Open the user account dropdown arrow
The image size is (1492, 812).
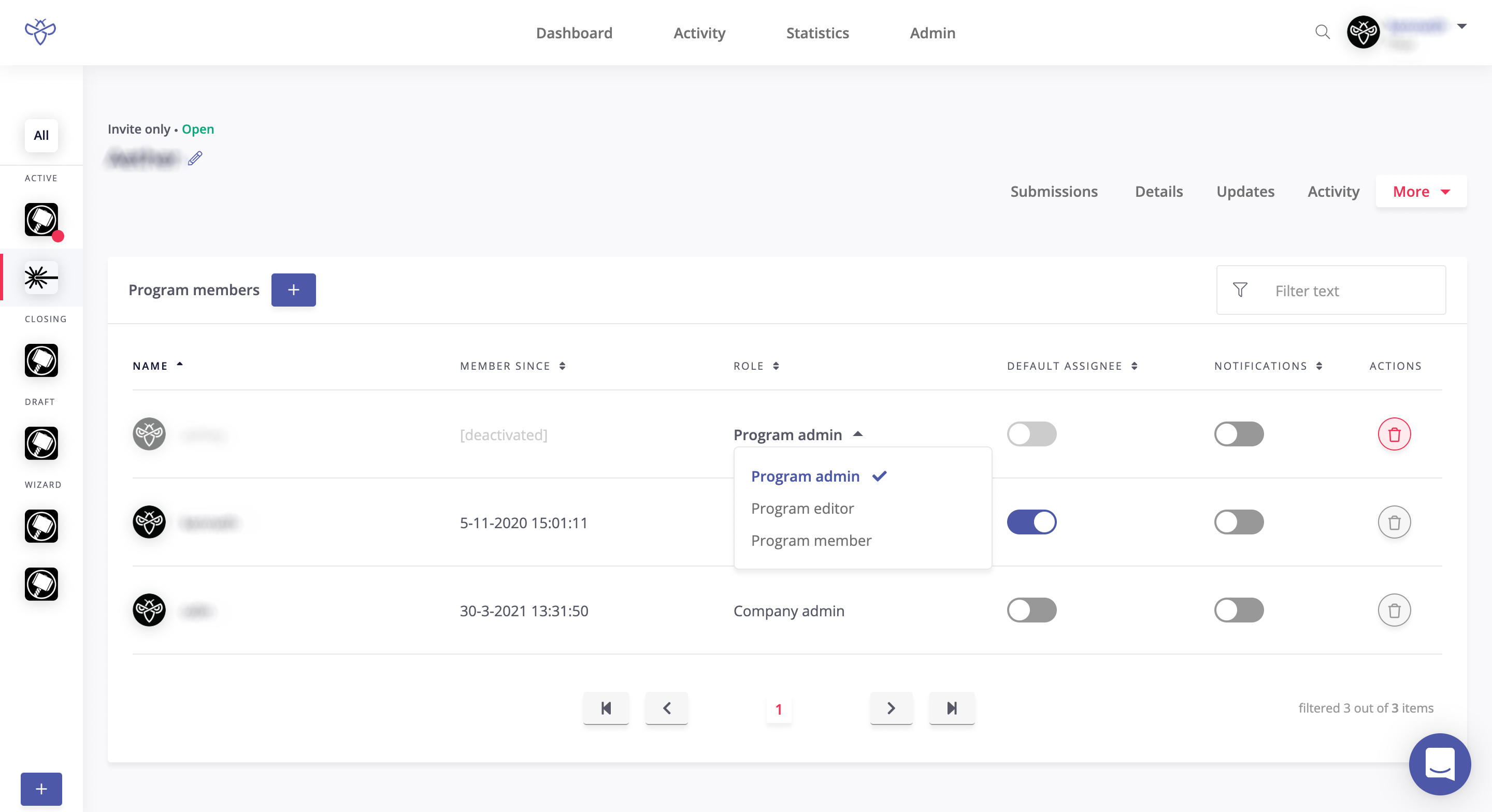click(1461, 26)
